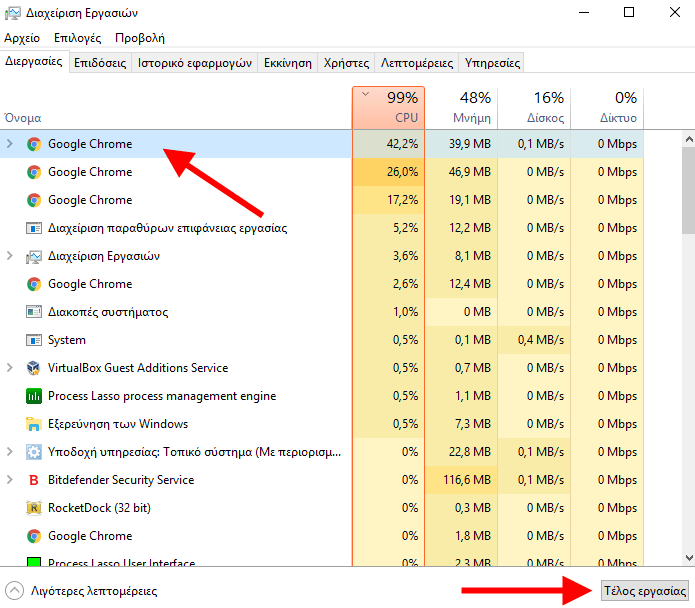Screen dimensions: 695x608
Task: Select the 19,1 MB memory cell
Action: click(461, 200)
